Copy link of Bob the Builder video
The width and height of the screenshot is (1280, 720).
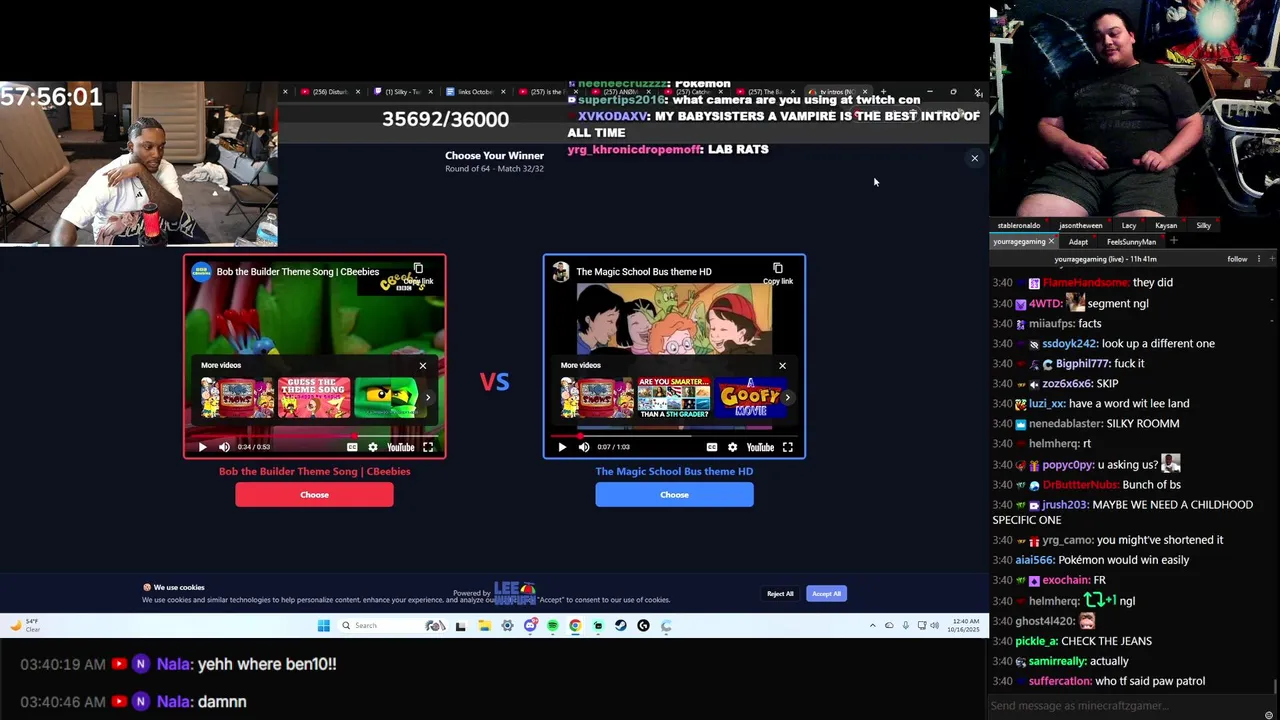418,273
